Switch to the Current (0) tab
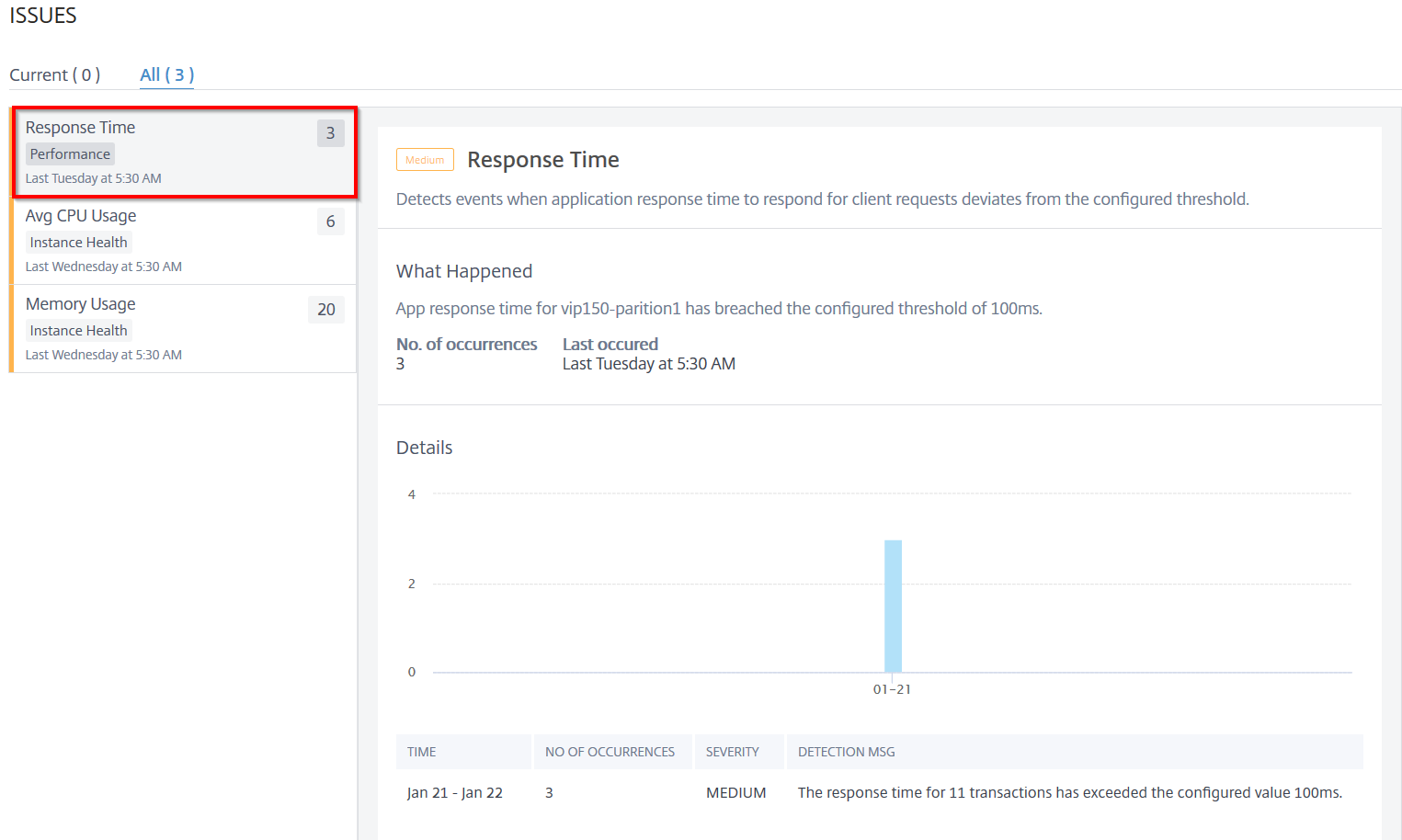1402x840 pixels. [54, 75]
